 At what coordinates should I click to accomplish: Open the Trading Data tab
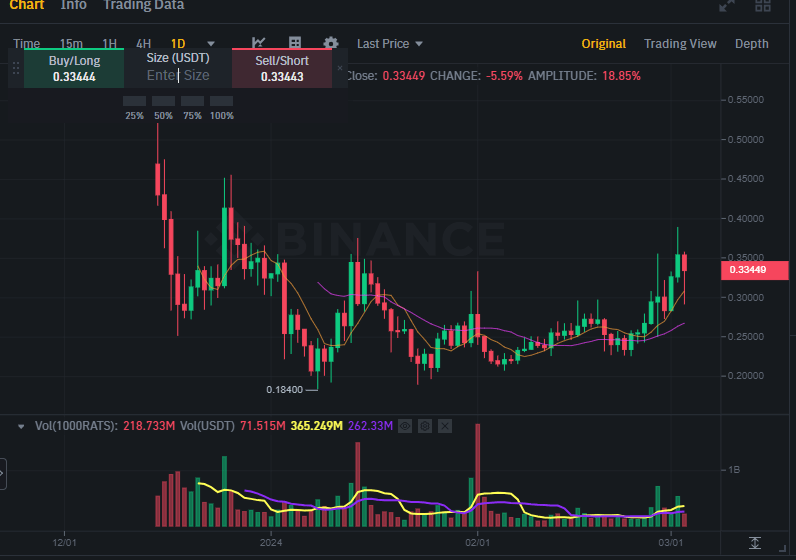point(144,6)
